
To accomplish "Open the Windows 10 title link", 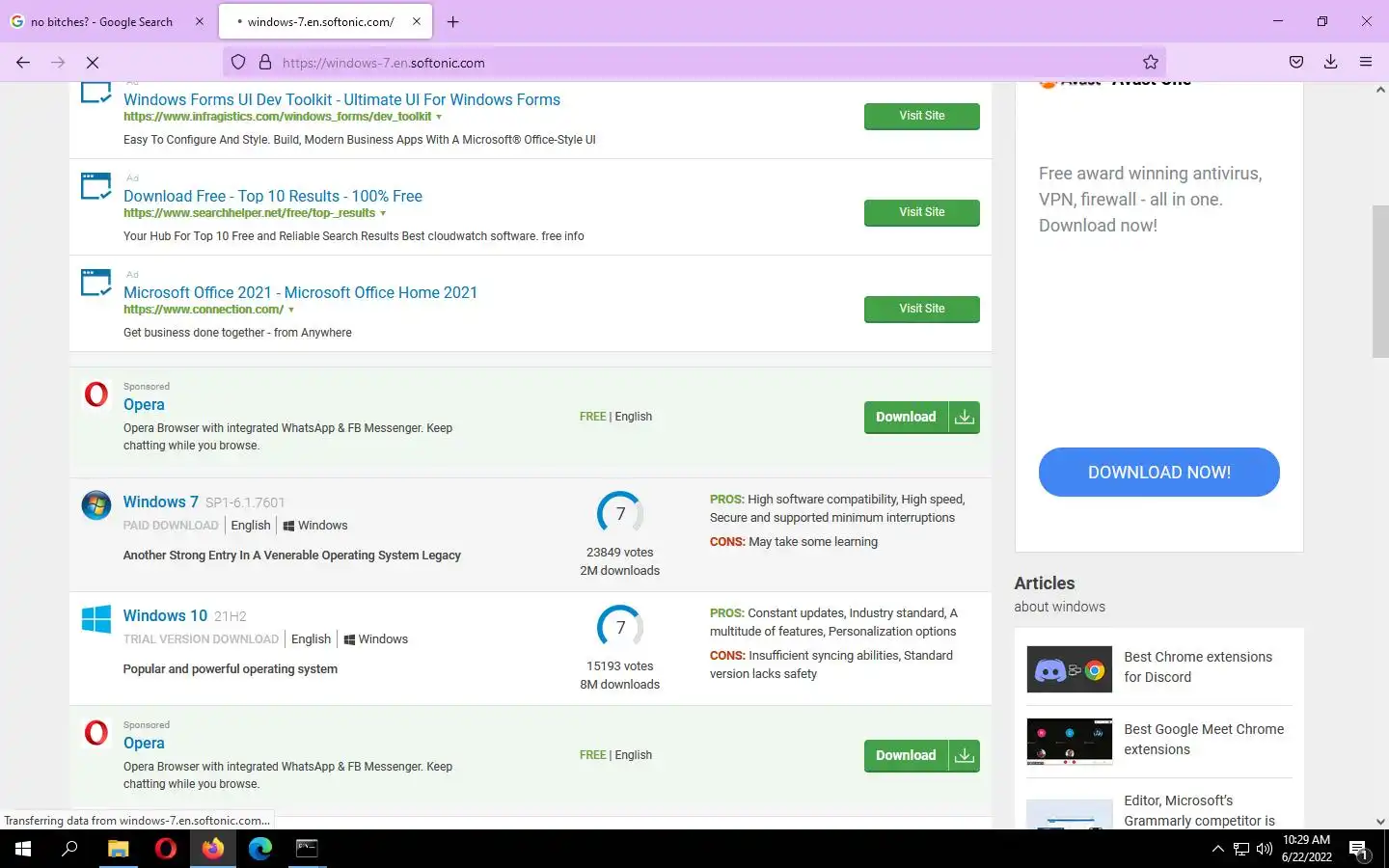I will pyautogui.click(x=165, y=615).
